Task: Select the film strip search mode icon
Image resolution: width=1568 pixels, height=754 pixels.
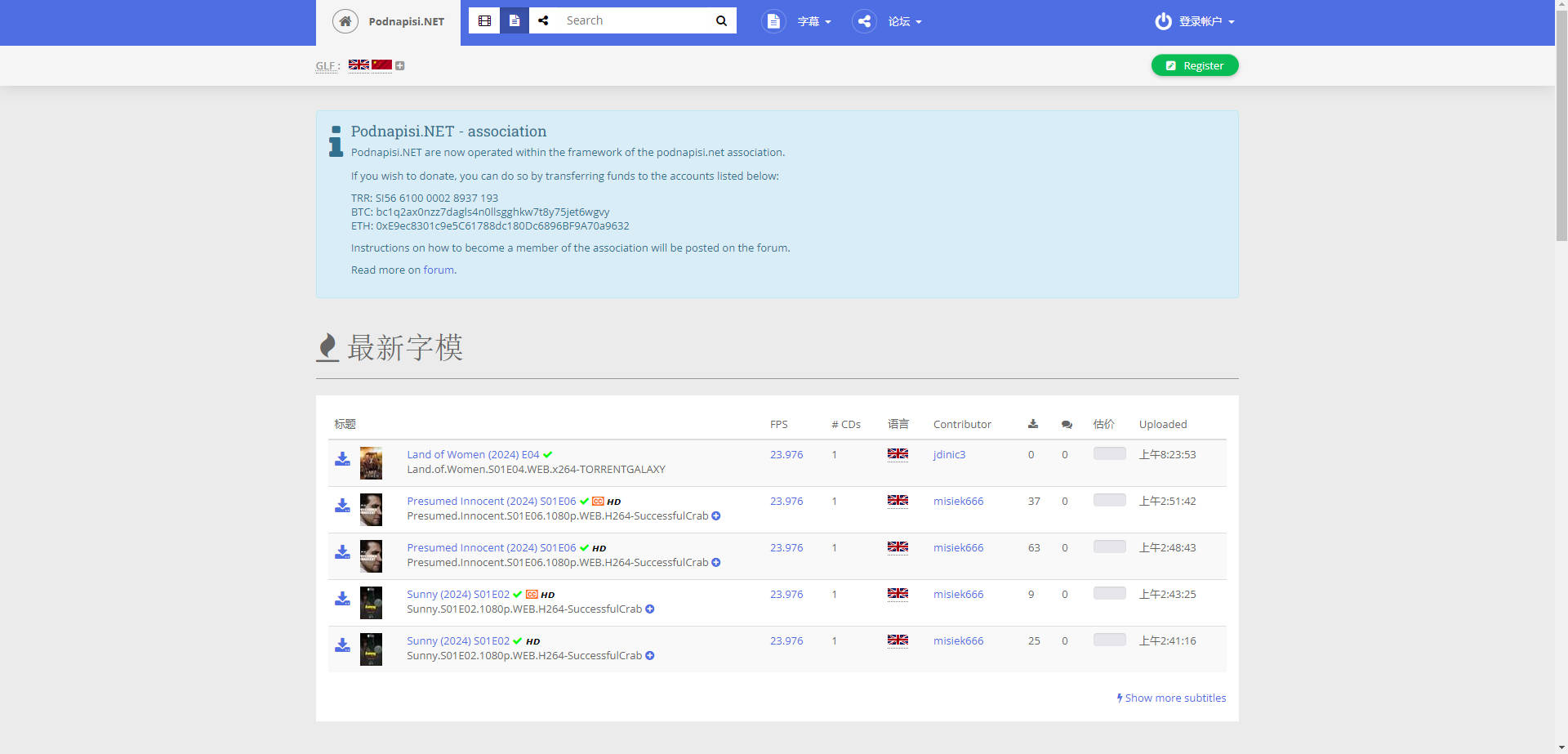Action: (x=484, y=20)
